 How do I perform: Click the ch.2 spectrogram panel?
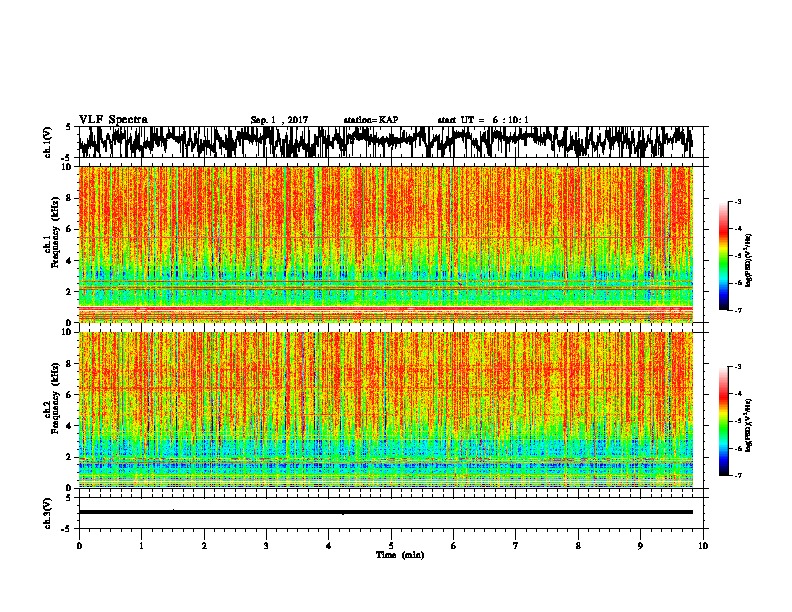coord(385,410)
